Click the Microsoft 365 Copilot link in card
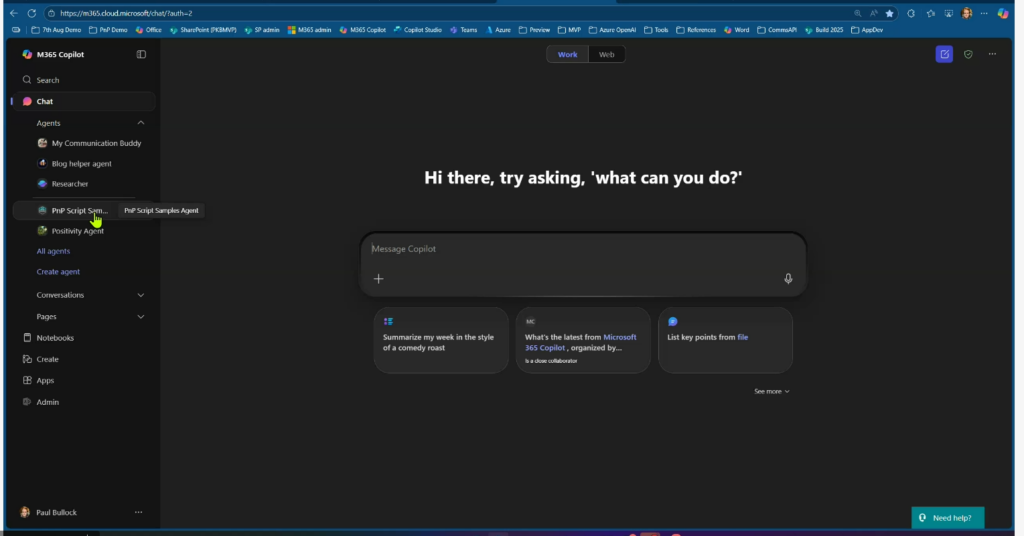The height and width of the screenshot is (536, 1024). 581,342
